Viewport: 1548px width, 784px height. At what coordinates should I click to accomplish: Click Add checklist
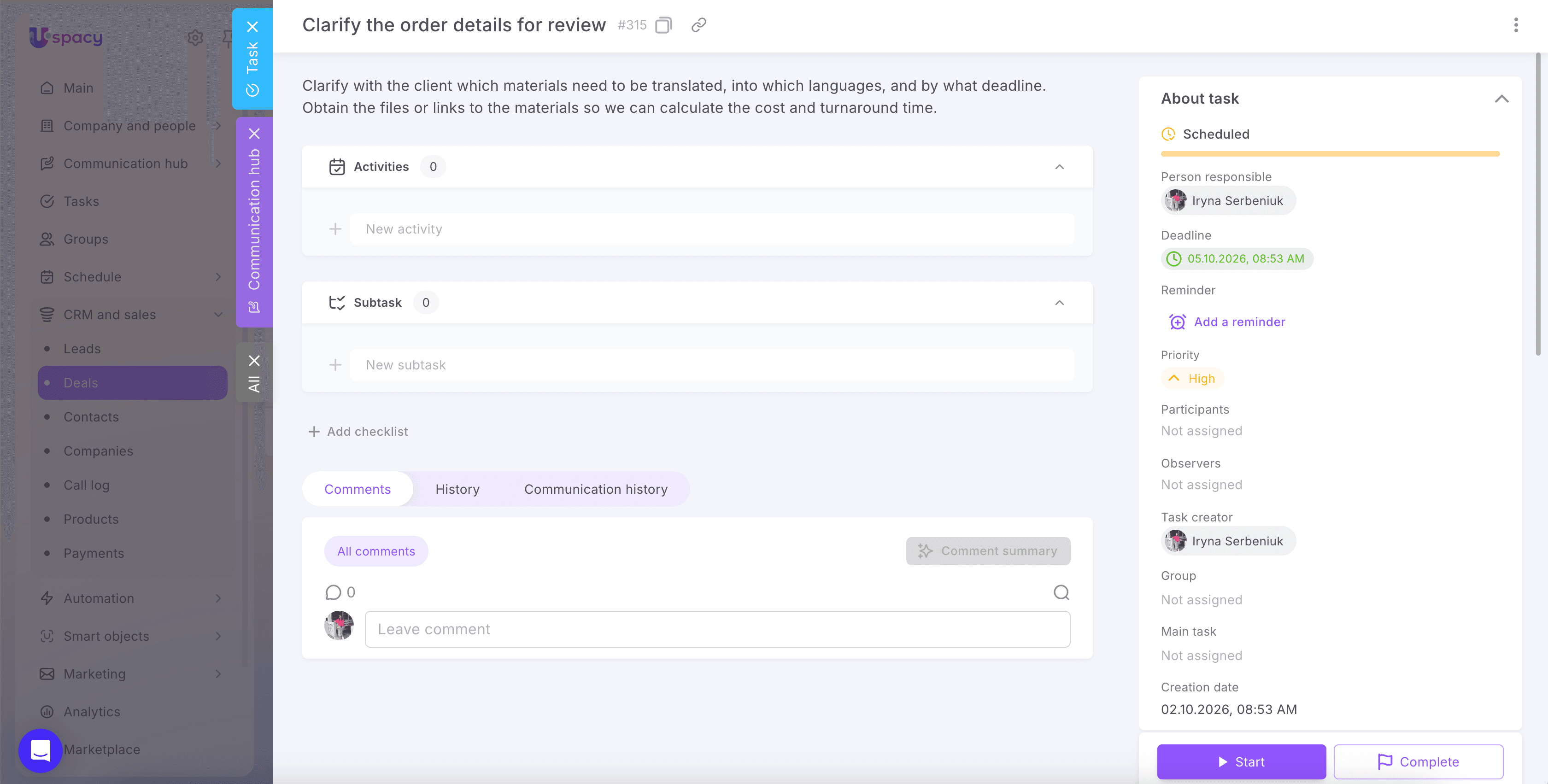(358, 431)
